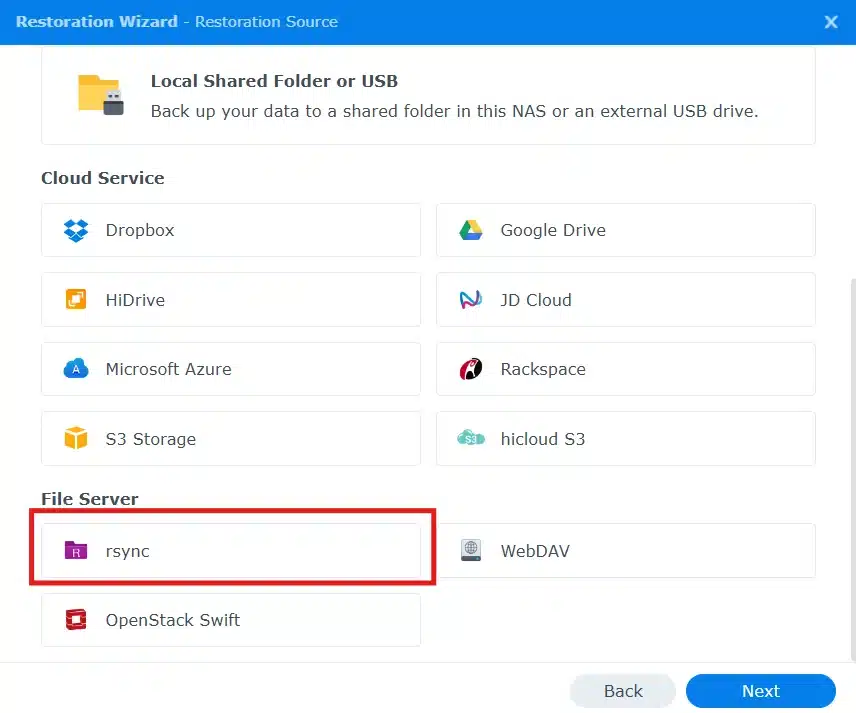The width and height of the screenshot is (856, 713).
Task: Select Microsoft Azure cloud service
Action: click(230, 369)
